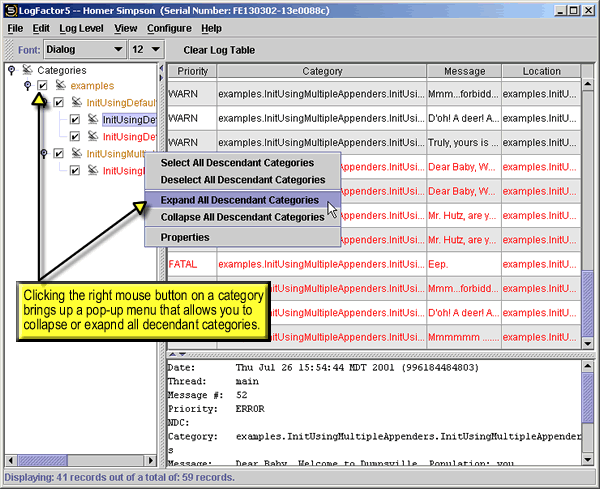This screenshot has height=489, width=600.
Task: Open the Log Level menu
Action: (x=81, y=28)
